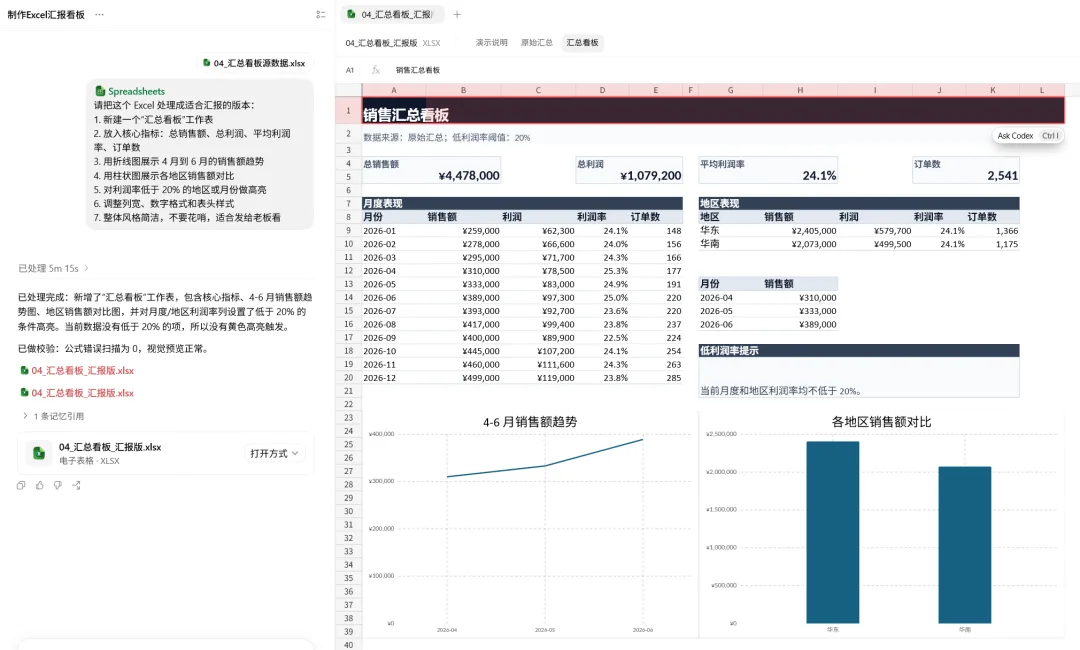Click the 平均利润率 value 24.1%
This screenshot has width=1080, height=650.
(x=819, y=176)
